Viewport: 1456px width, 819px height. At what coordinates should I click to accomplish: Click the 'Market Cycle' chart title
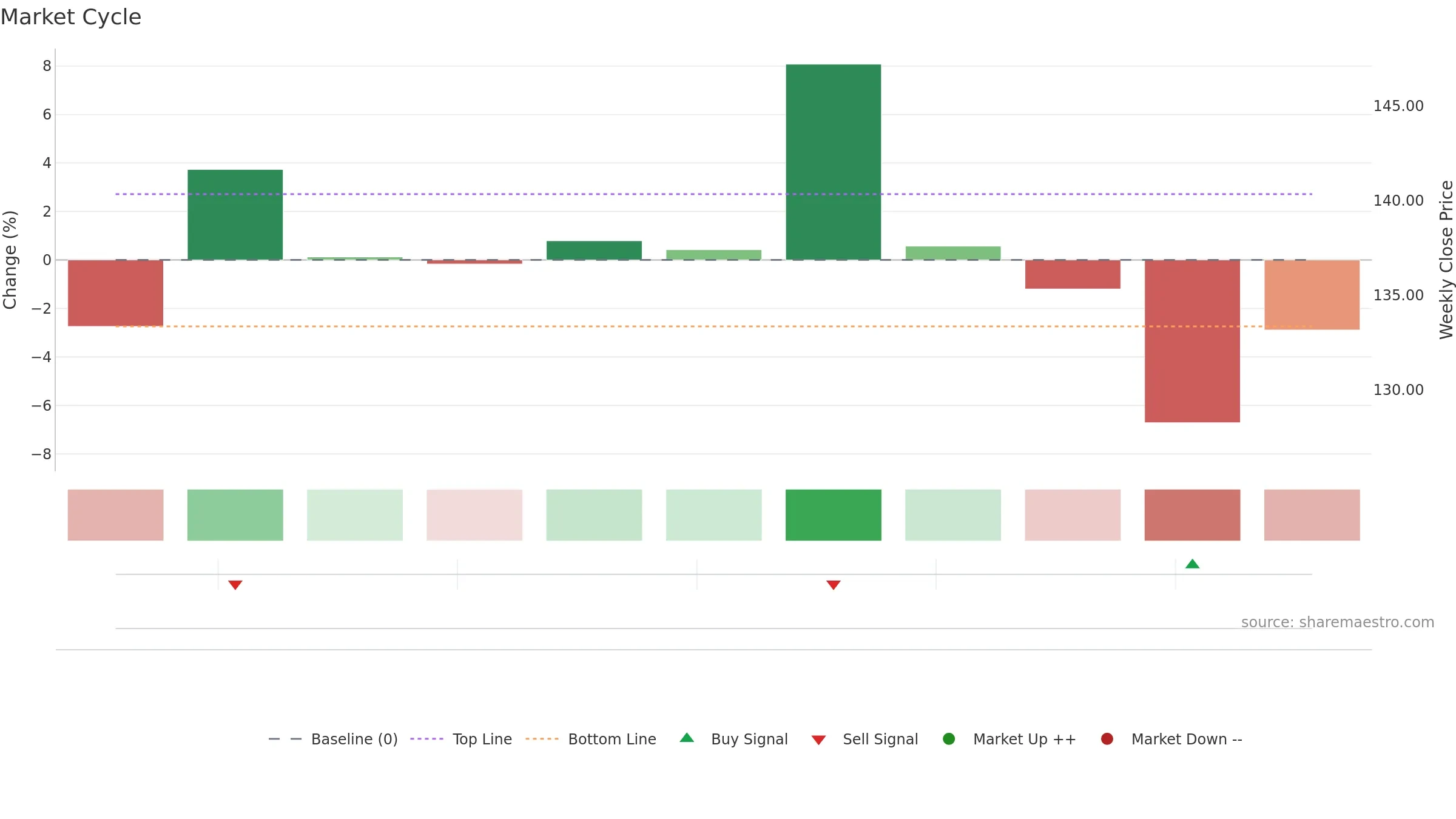click(x=71, y=17)
